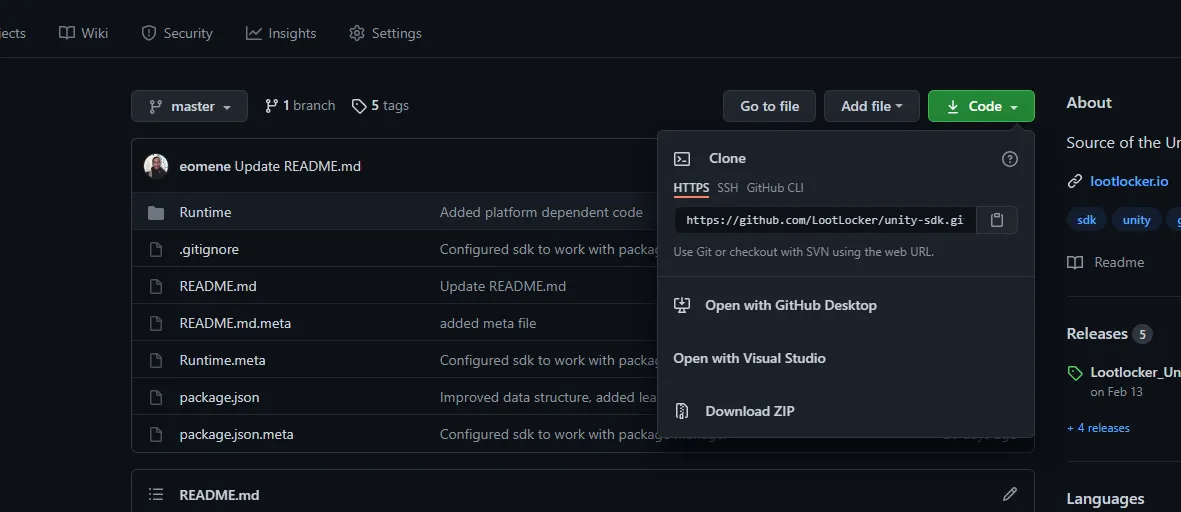Open the + 4 releases link
This screenshot has width=1181, height=512.
tap(1098, 428)
